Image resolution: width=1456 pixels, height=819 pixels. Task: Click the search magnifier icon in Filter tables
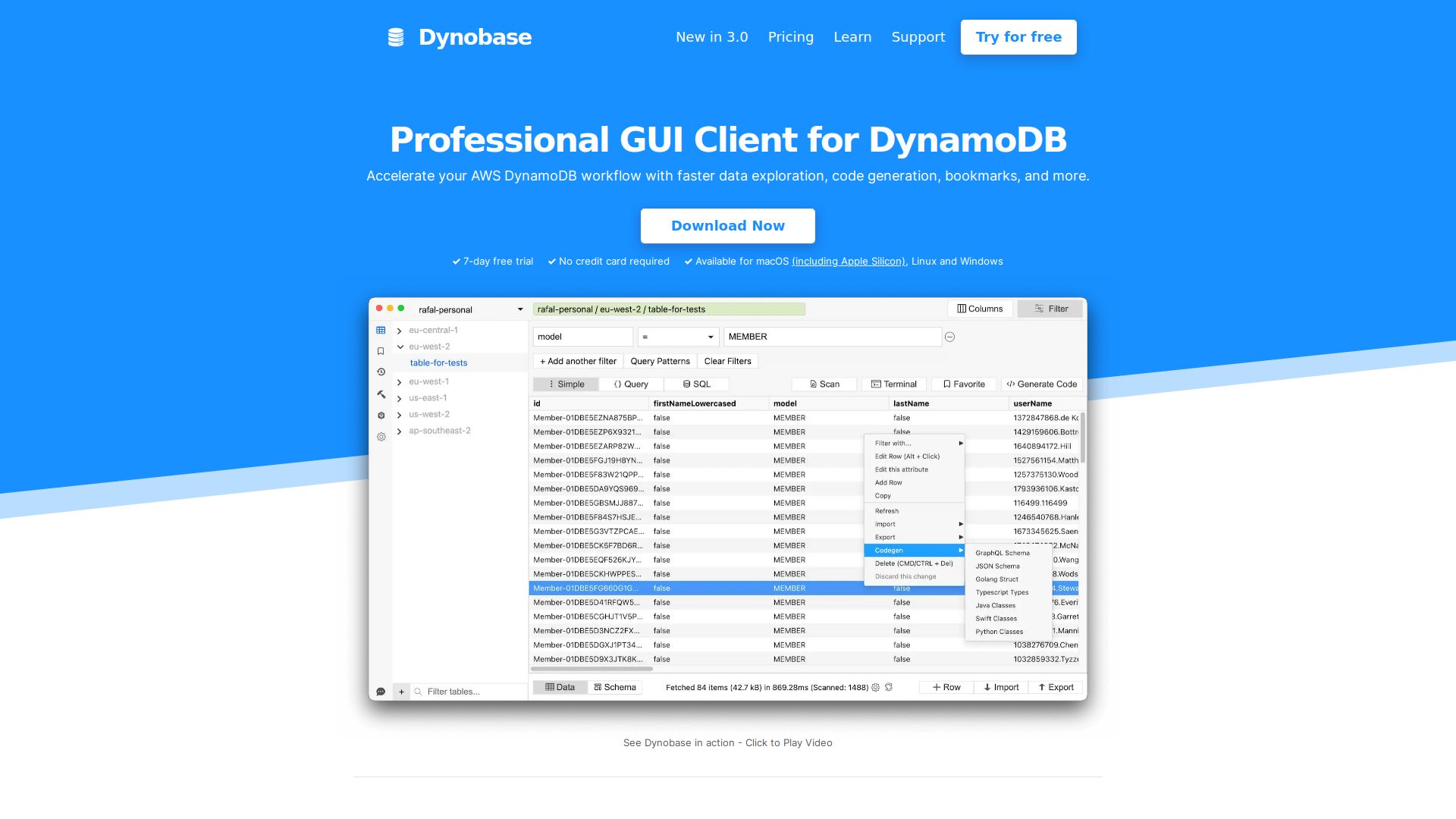418,692
